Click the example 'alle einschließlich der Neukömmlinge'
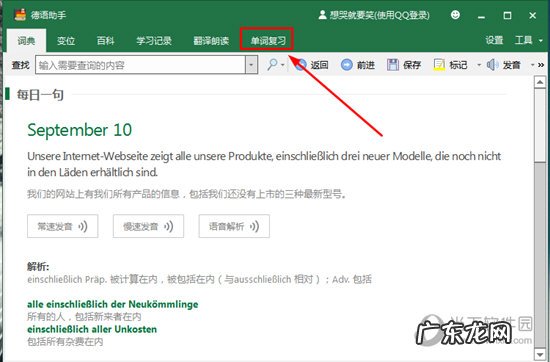This screenshot has height=362, width=550. point(113,304)
